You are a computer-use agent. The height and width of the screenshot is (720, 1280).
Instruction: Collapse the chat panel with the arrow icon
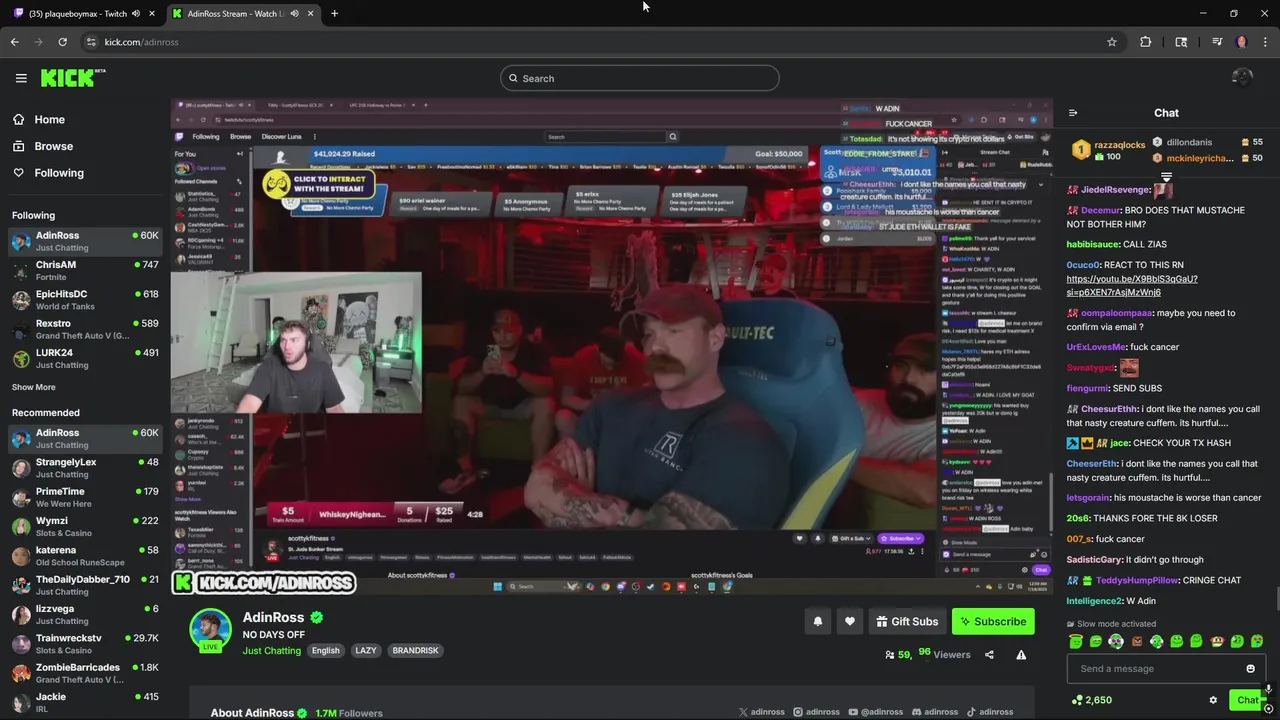coord(1073,113)
